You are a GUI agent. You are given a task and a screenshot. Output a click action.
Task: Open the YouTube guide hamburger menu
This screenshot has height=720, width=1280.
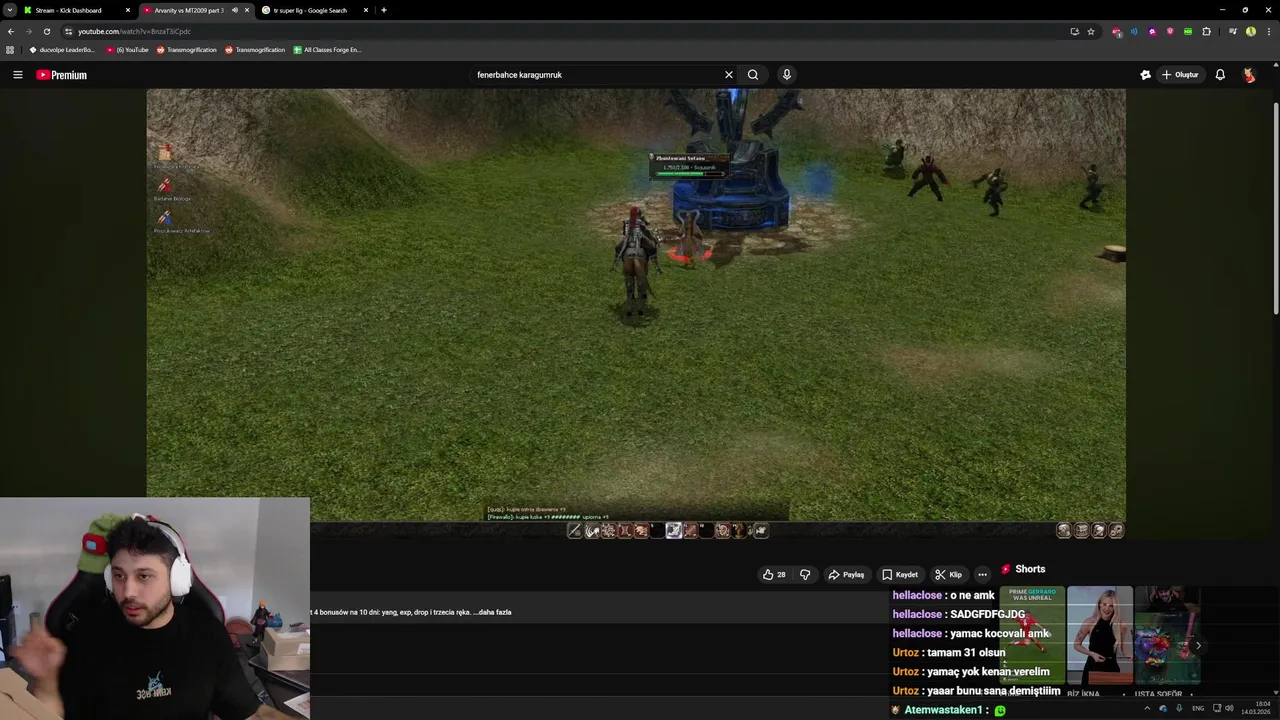(x=17, y=75)
